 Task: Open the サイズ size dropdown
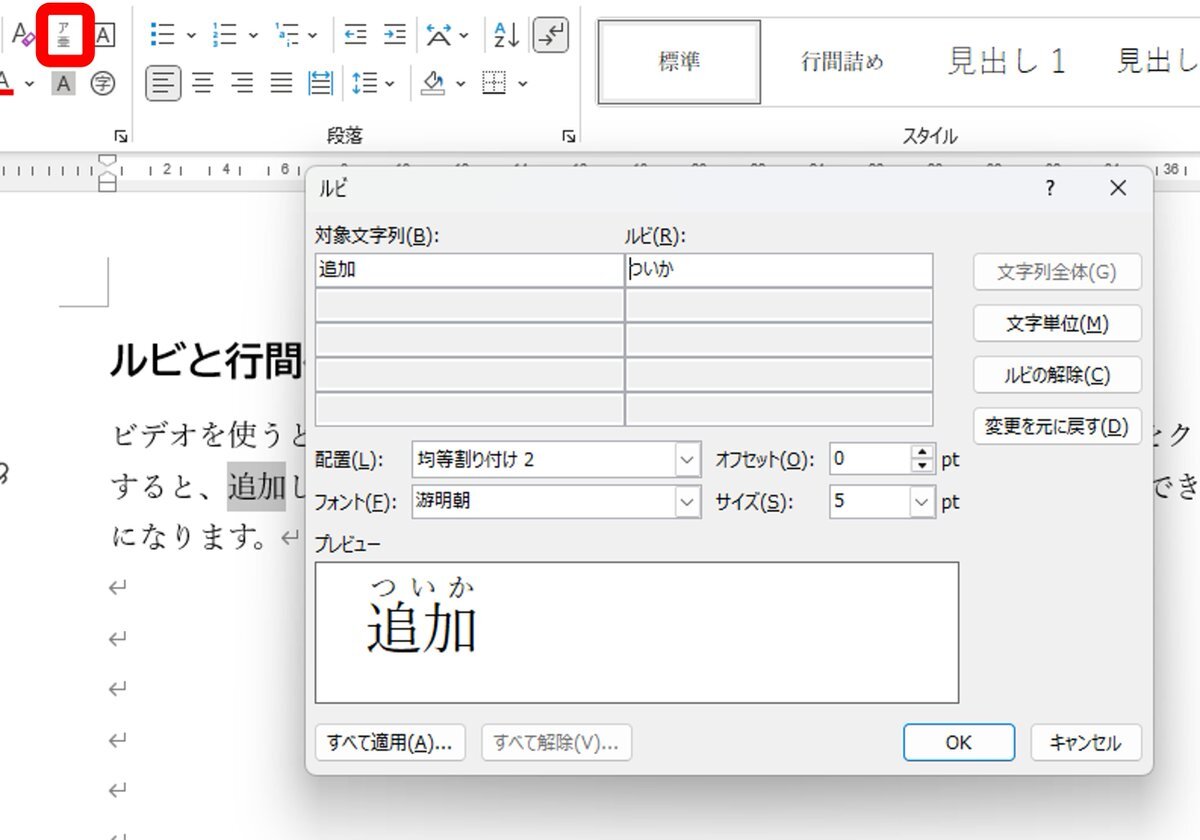click(x=921, y=502)
